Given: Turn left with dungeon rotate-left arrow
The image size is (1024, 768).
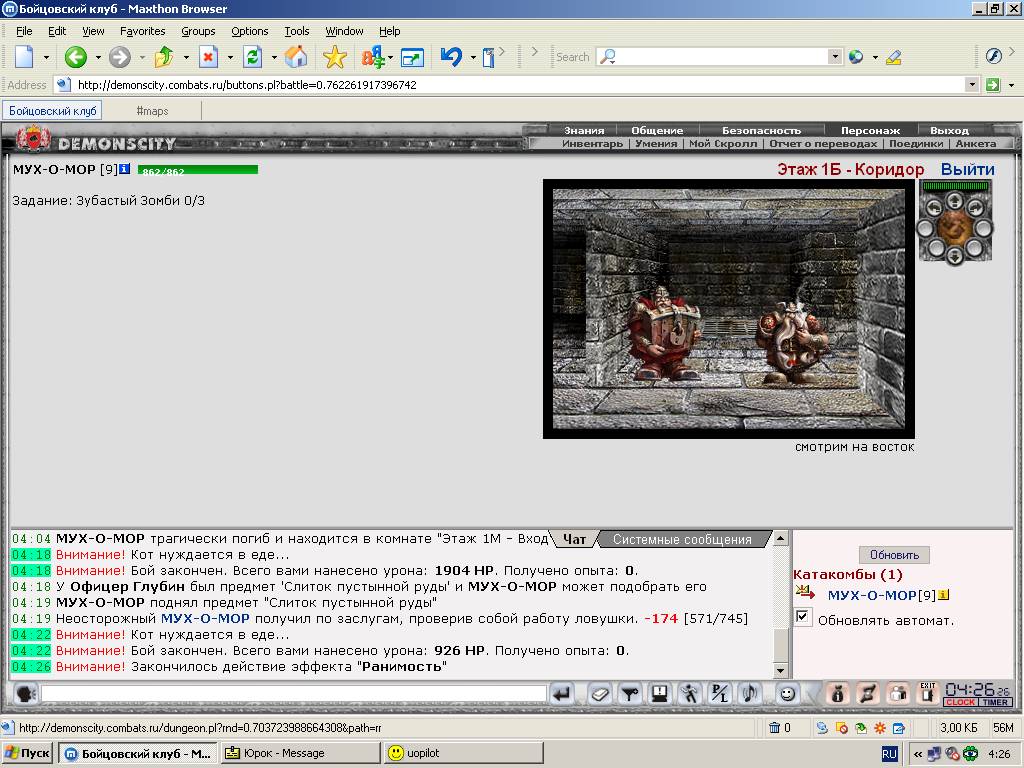Looking at the screenshot, I should (933, 208).
